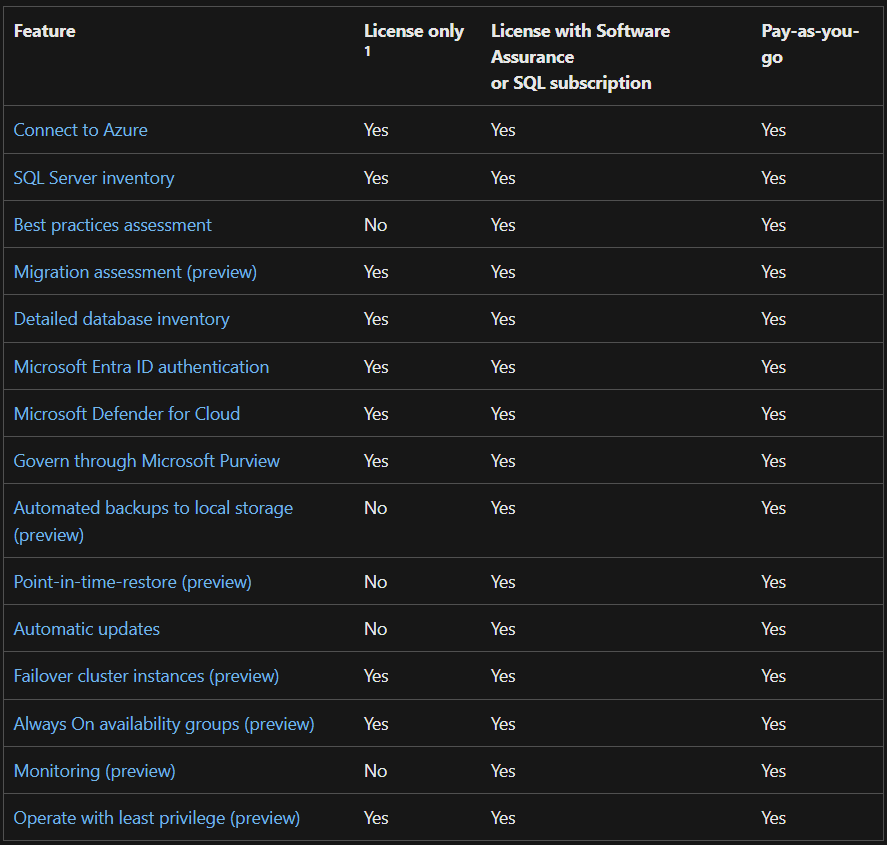Click the Monitoring (preview) link
Image resolution: width=887 pixels, height=845 pixels.
(x=94, y=771)
